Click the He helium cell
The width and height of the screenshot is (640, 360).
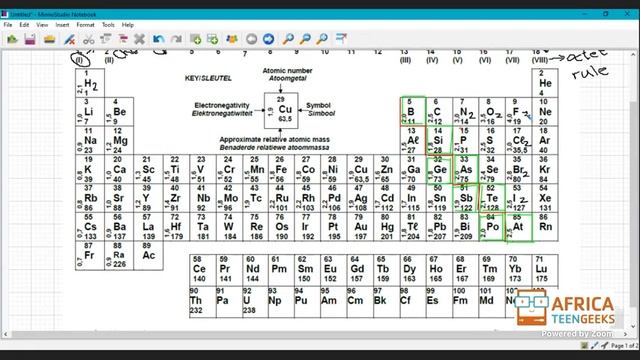click(x=545, y=83)
